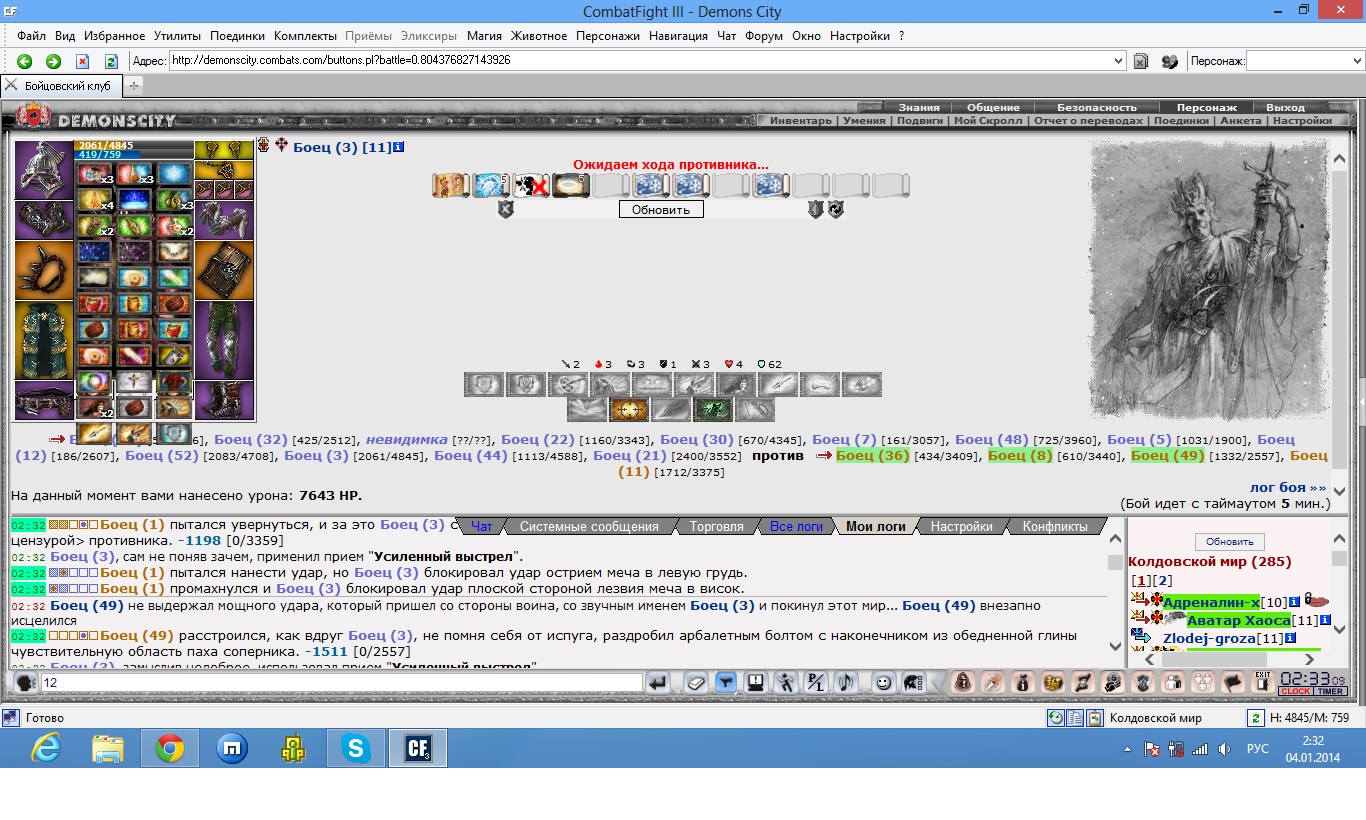
Task: Click Обновить button under the scrolls
Action: (660, 210)
